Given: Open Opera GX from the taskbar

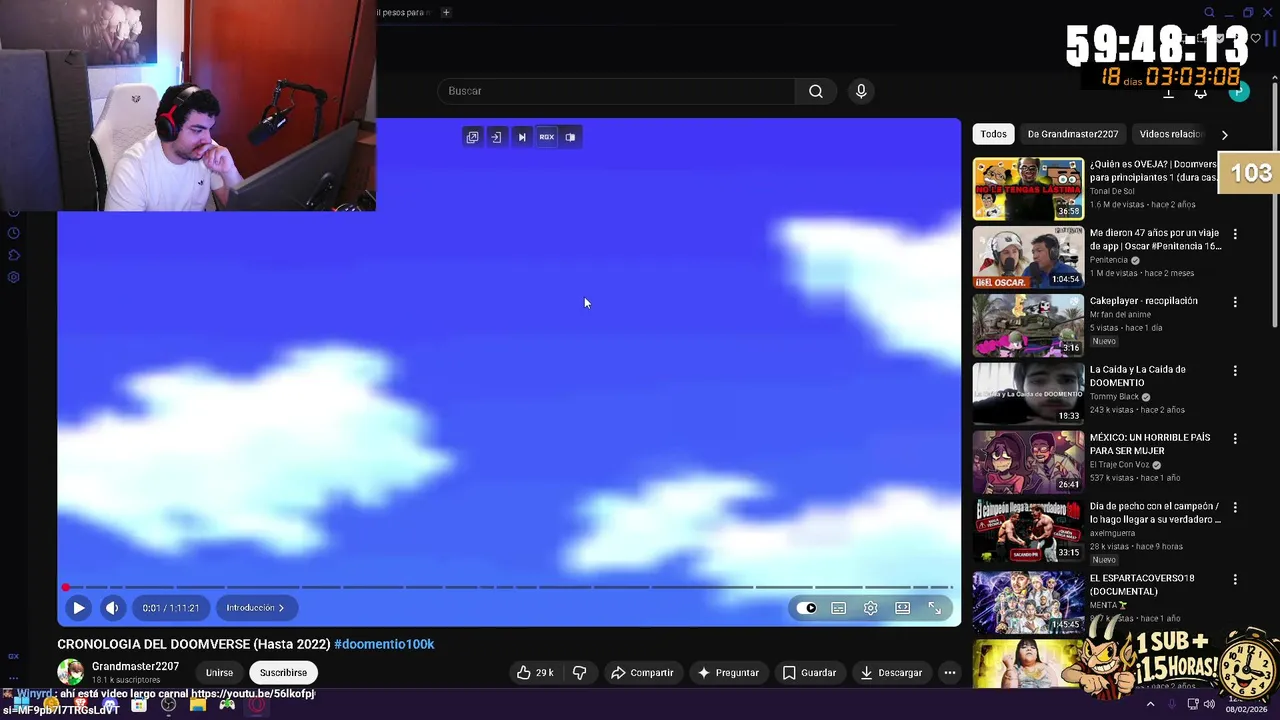Looking at the screenshot, I should click(257, 705).
